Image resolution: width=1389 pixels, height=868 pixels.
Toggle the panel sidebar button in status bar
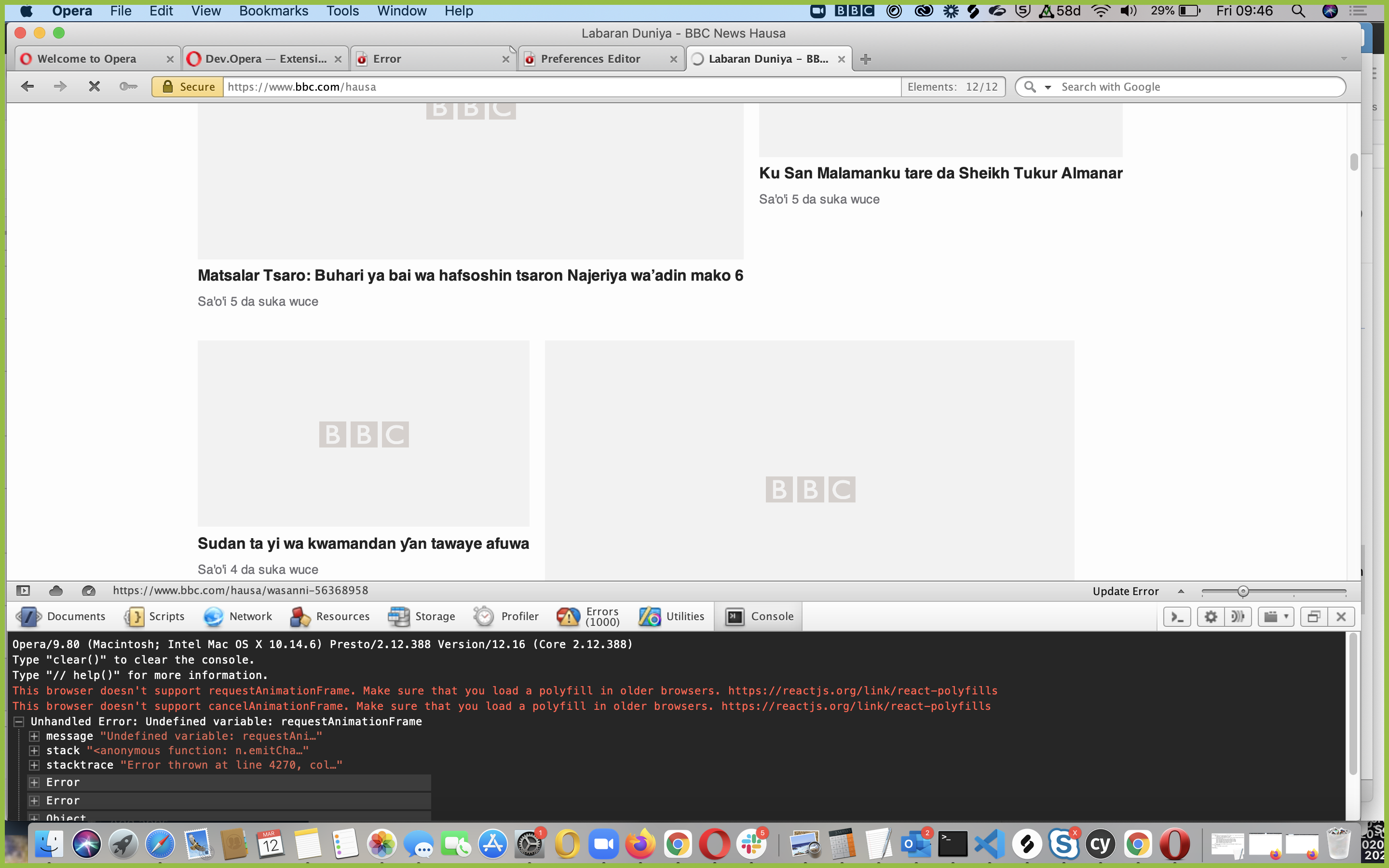[x=23, y=591]
